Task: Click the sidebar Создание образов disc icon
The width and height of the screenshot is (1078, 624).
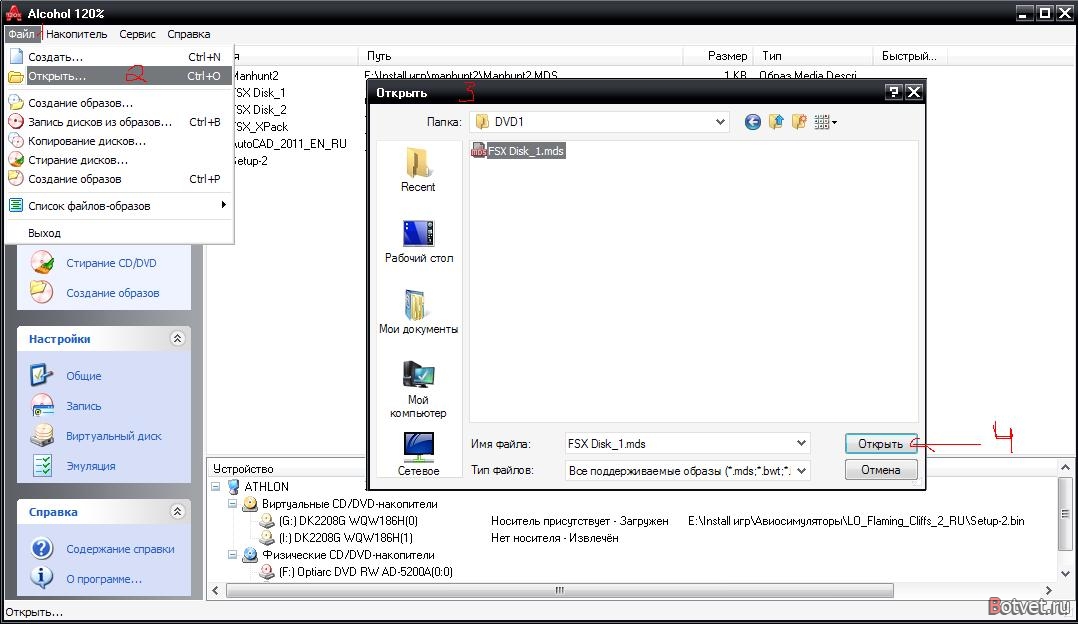Action: (x=42, y=293)
